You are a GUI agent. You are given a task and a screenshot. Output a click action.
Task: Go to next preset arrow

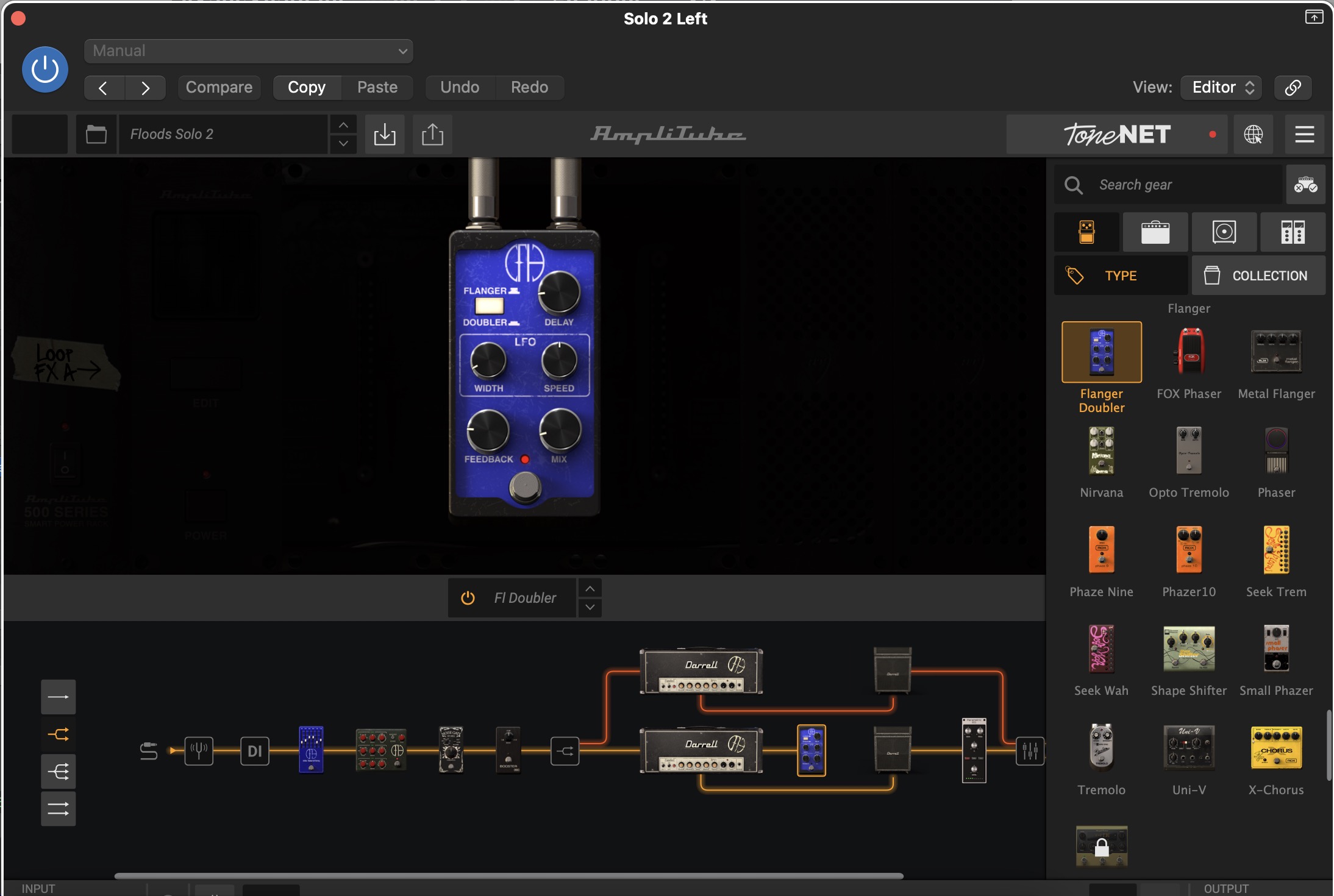click(x=145, y=88)
